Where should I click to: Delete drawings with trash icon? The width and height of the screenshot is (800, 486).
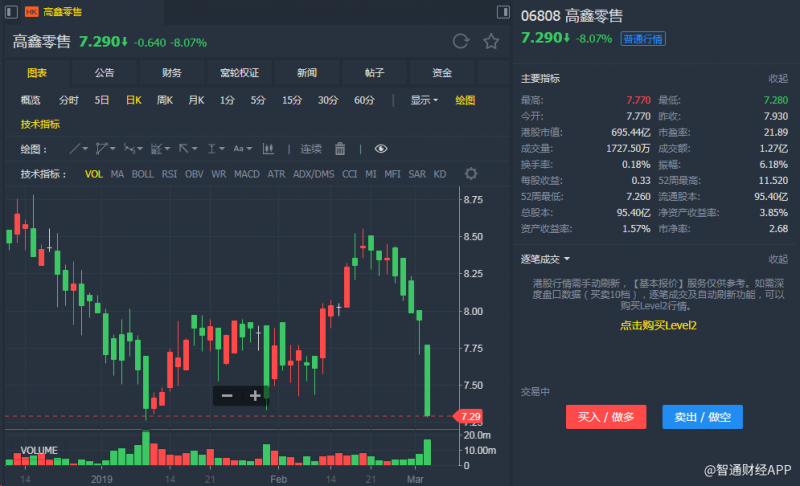340,149
